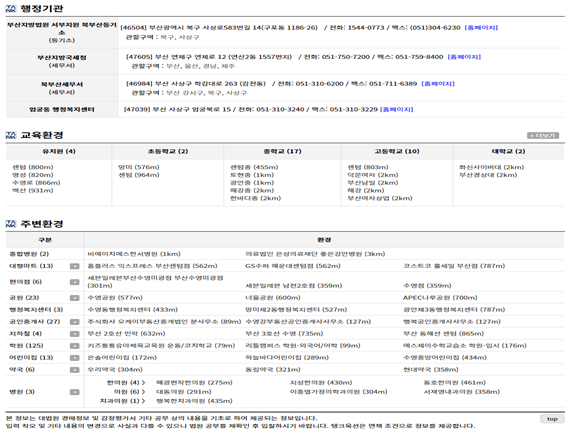Click the 한바다중 (2km) middle school entry

(256, 198)
